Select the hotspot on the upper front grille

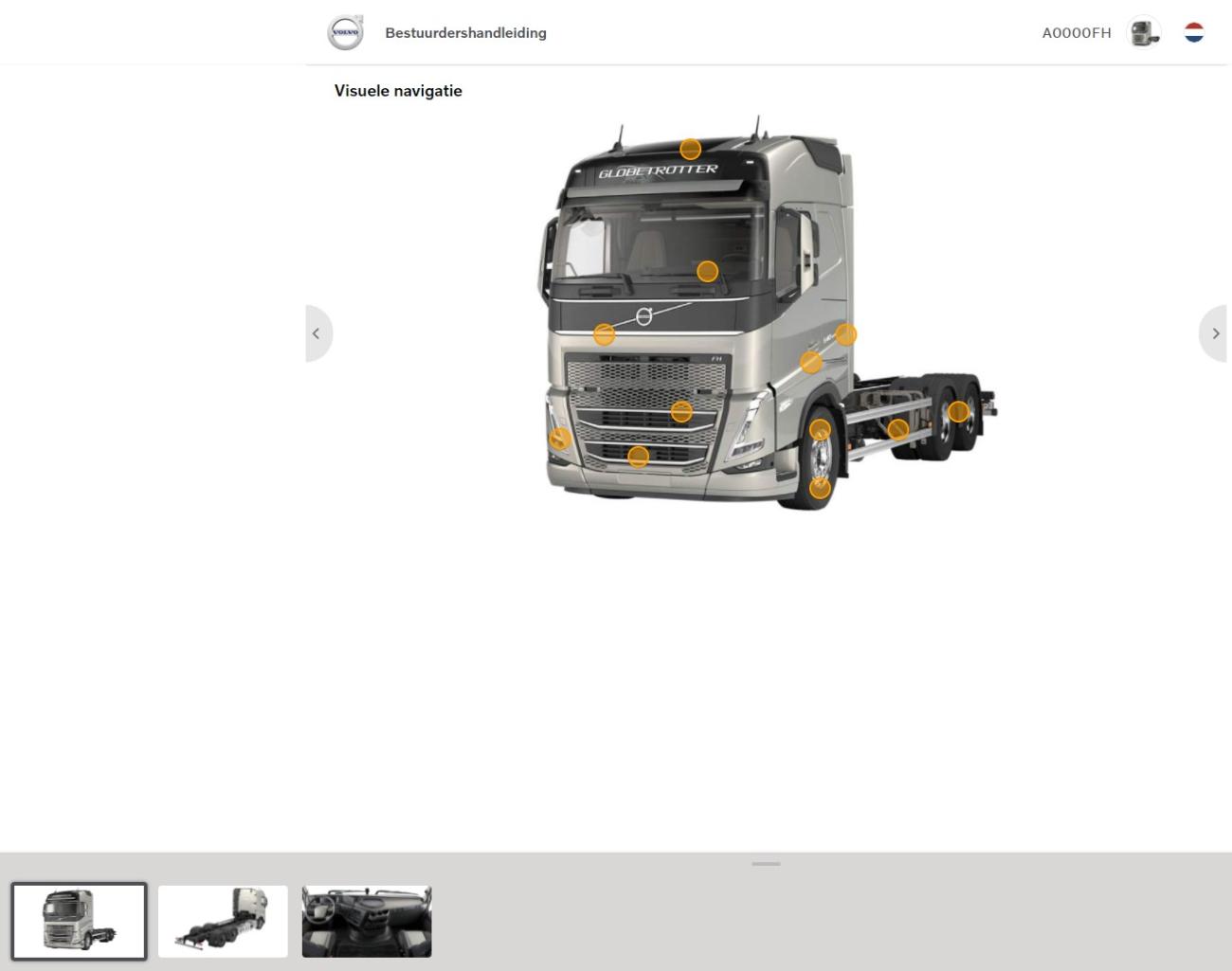tap(681, 412)
